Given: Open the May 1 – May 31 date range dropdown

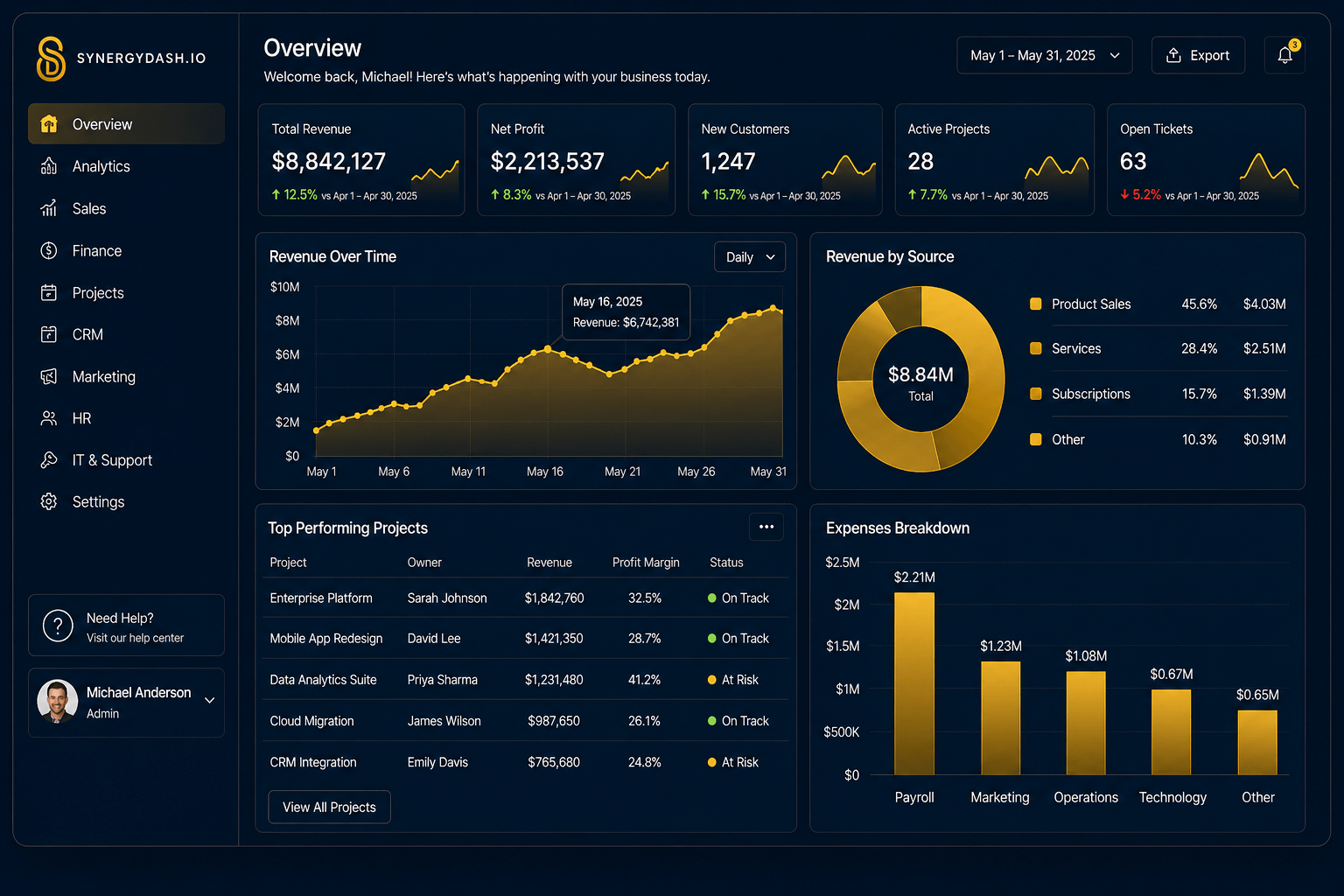Looking at the screenshot, I should click(1045, 55).
